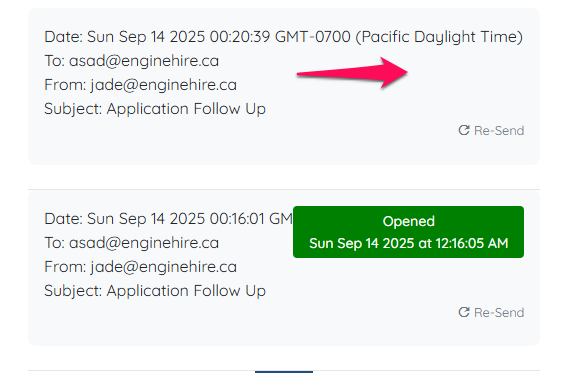The height and width of the screenshot is (373, 570).
Task: Click the date line showing 00:16:01
Action: click(168, 219)
